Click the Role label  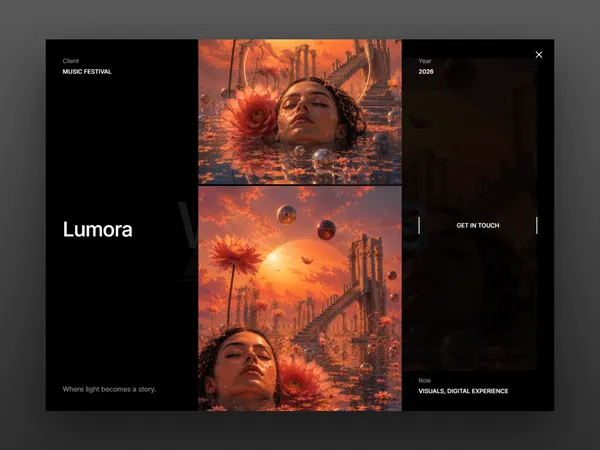tap(425, 380)
